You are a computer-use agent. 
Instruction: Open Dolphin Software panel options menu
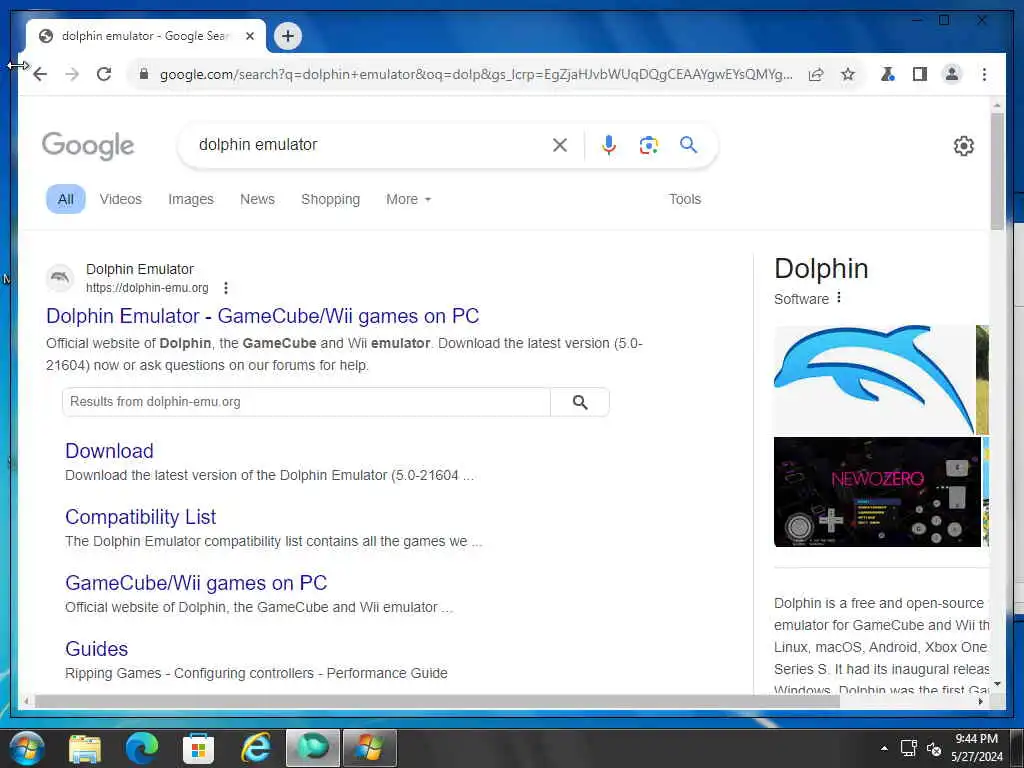click(839, 298)
